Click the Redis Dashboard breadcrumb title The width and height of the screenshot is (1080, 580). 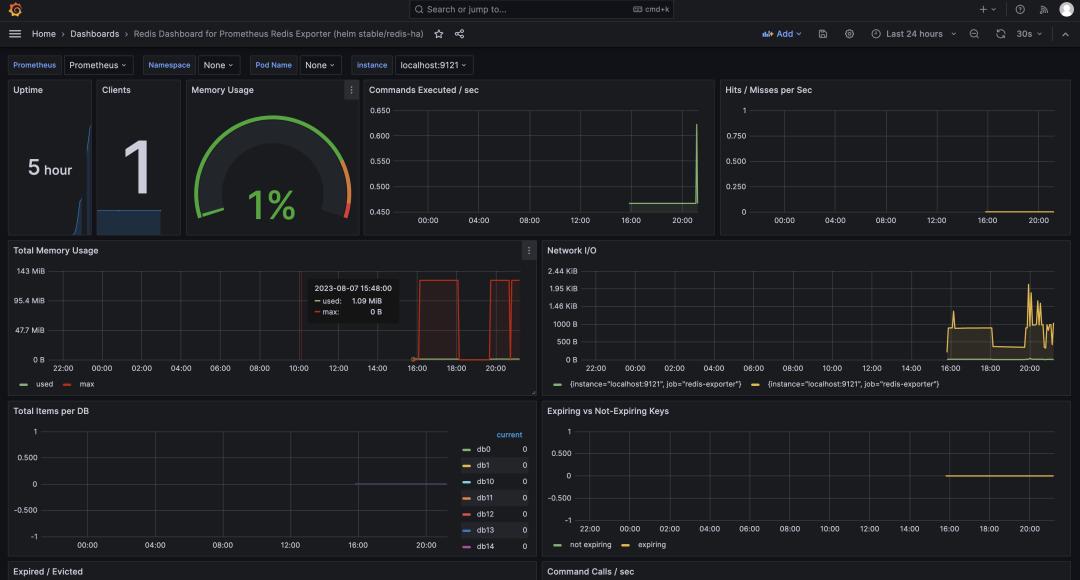(278, 34)
